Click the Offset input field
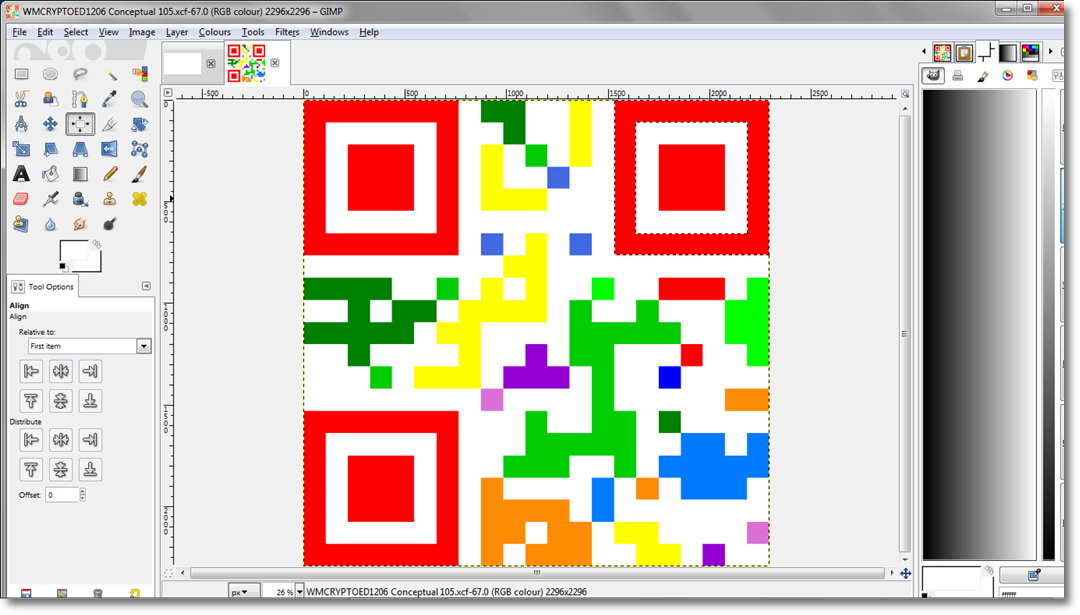 coord(62,495)
